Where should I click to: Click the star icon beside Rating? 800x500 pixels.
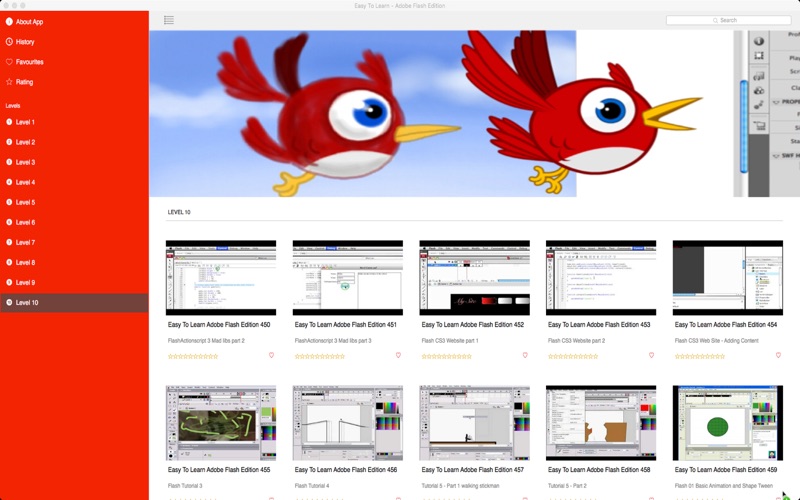(x=9, y=82)
